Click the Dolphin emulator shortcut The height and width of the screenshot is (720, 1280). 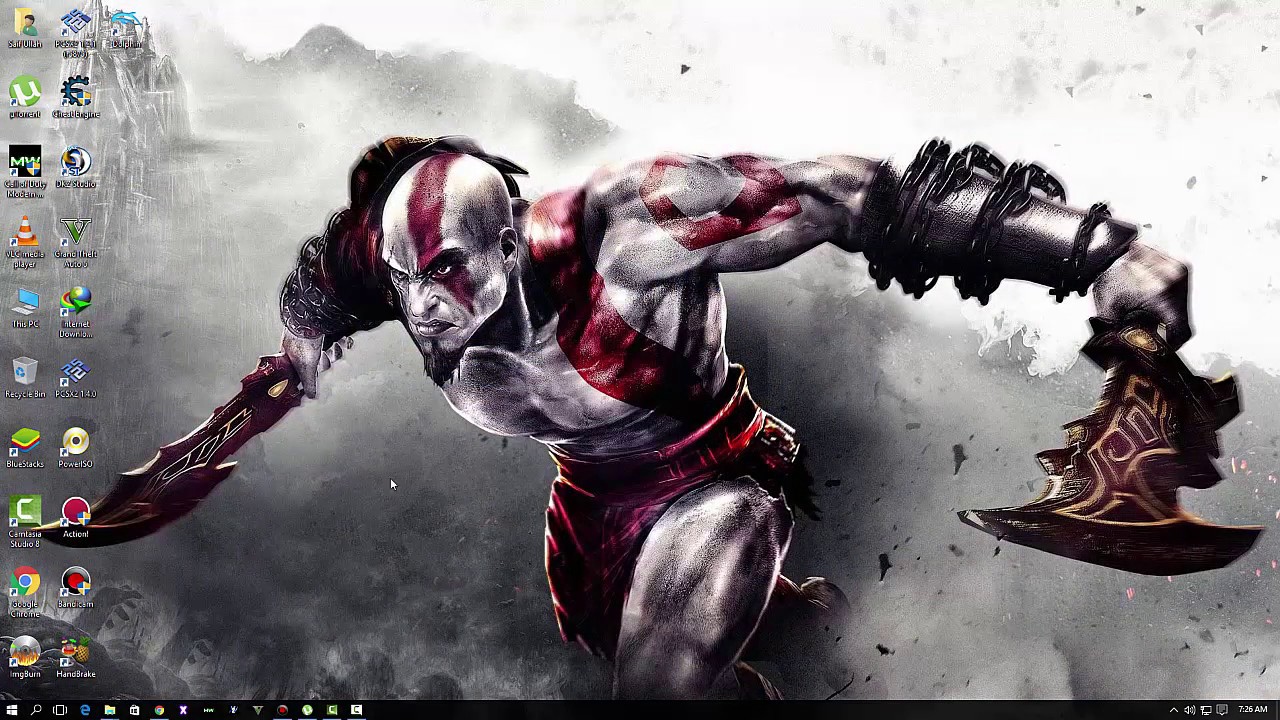[126, 24]
